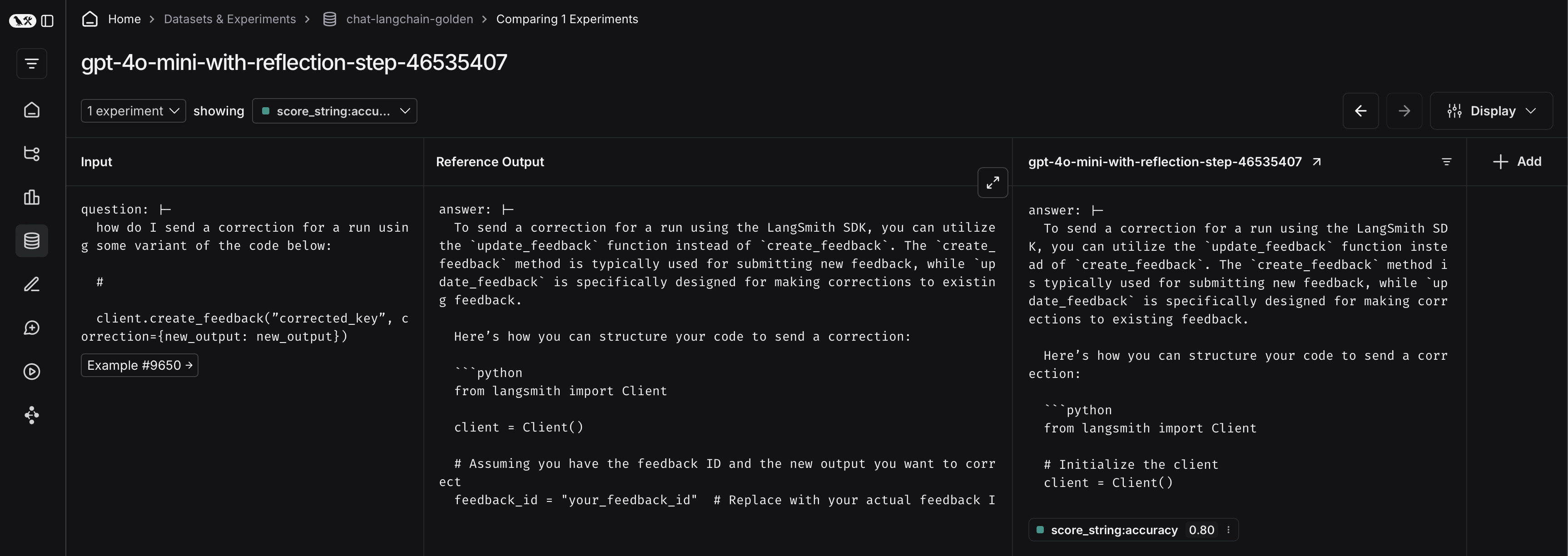The width and height of the screenshot is (1568, 556).
Task: Open the filter lines sidebar icon
Action: tap(32, 63)
